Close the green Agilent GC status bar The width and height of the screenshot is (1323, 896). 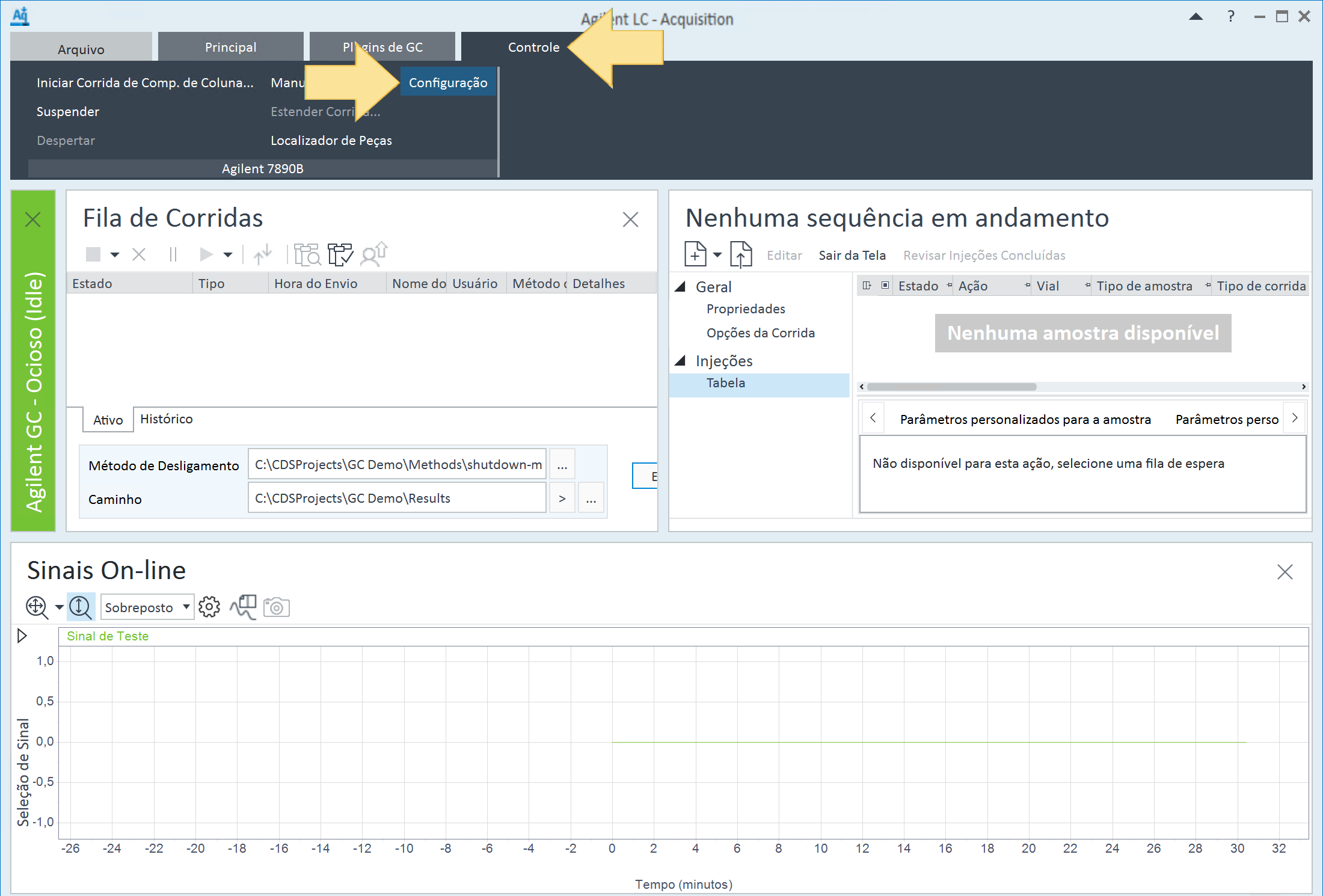[33, 219]
